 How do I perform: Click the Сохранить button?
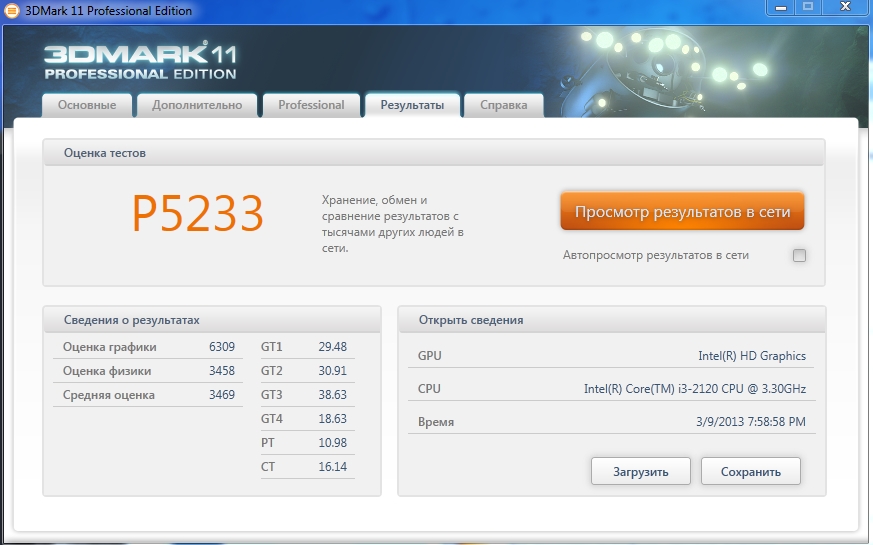751,472
